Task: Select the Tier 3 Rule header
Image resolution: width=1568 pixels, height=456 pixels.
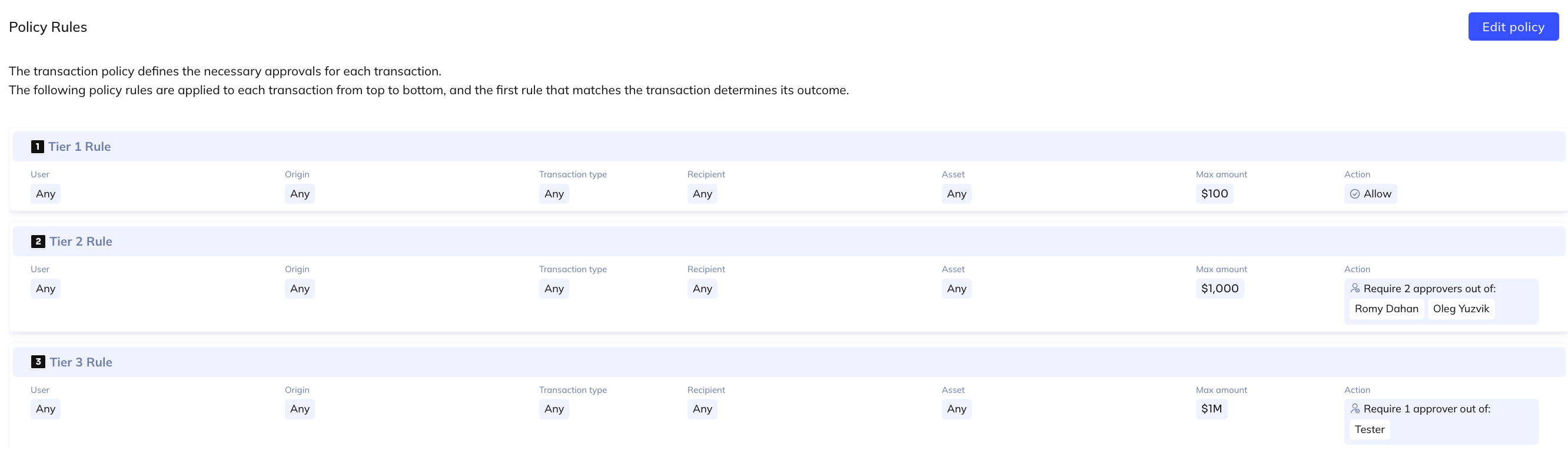Action: pos(81,362)
